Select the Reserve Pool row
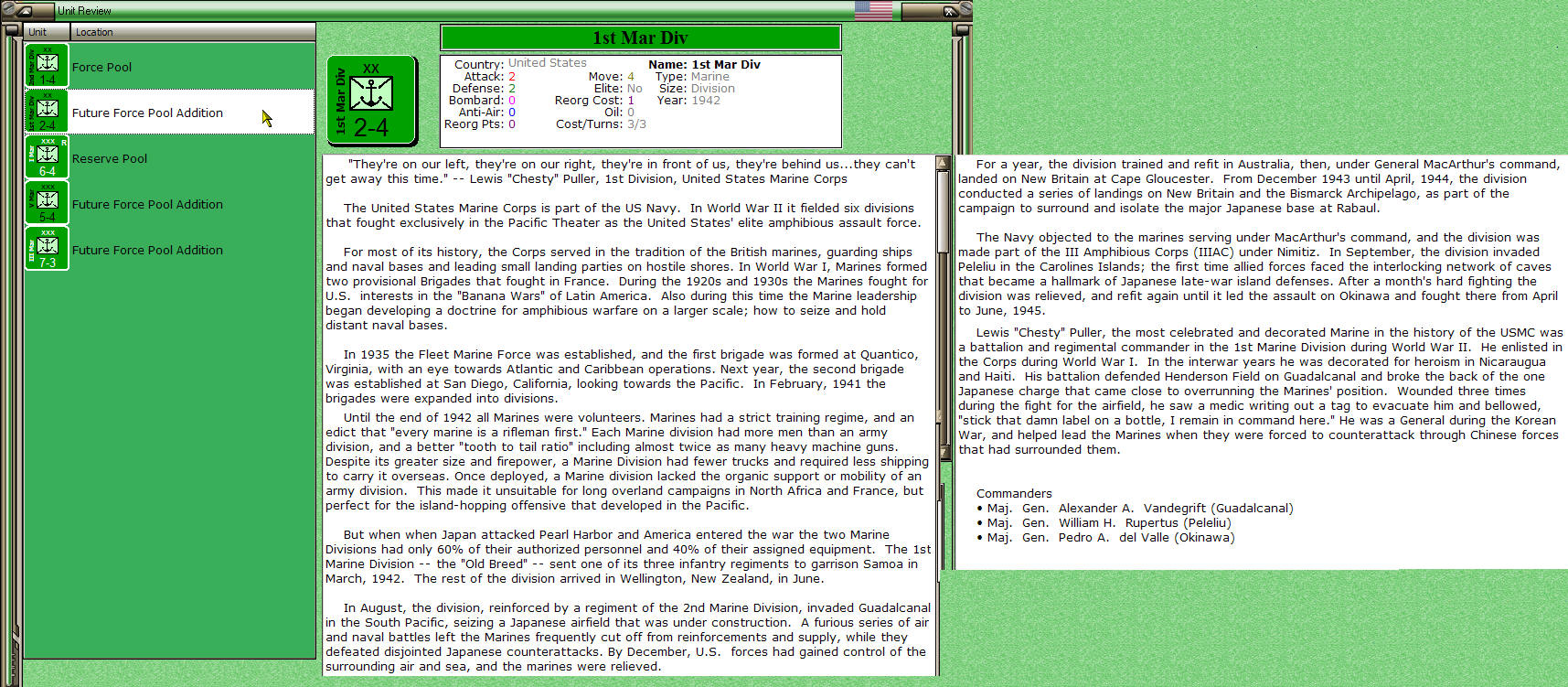Image resolution: width=1568 pixels, height=687 pixels. click(170, 158)
